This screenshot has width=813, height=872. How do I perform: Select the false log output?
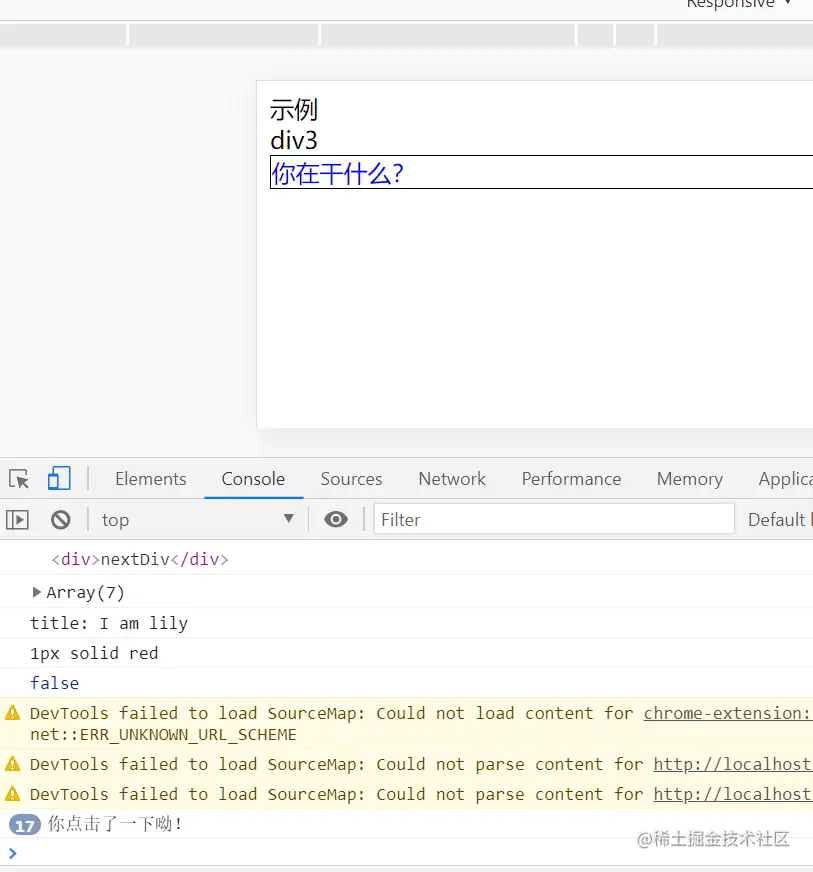click(54, 683)
